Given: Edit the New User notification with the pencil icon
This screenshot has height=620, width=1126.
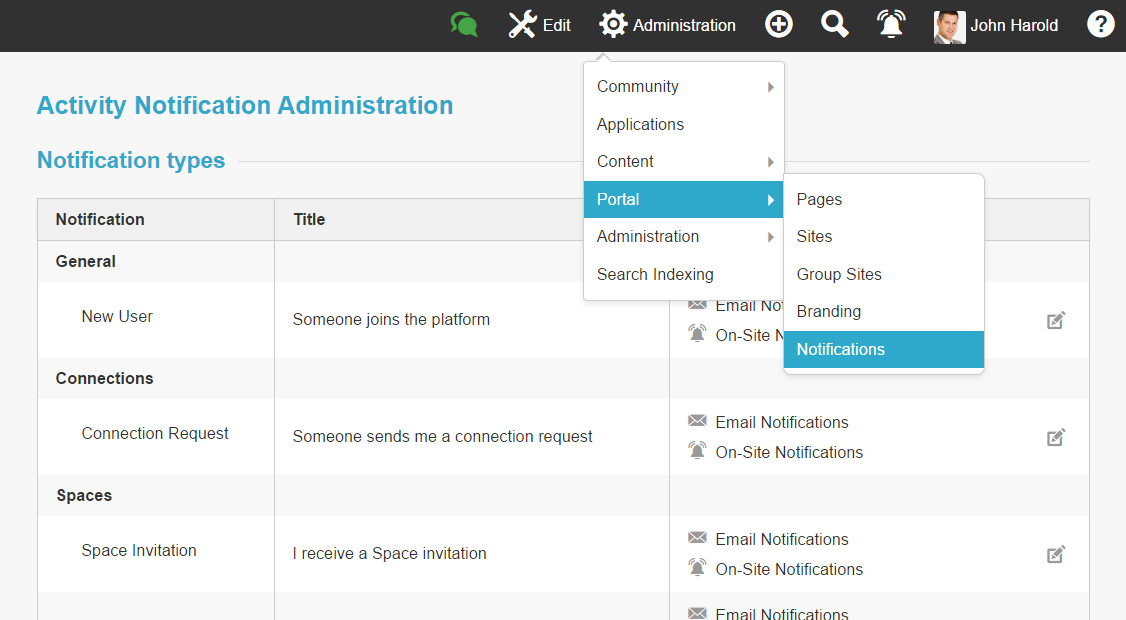Looking at the screenshot, I should click(x=1056, y=321).
